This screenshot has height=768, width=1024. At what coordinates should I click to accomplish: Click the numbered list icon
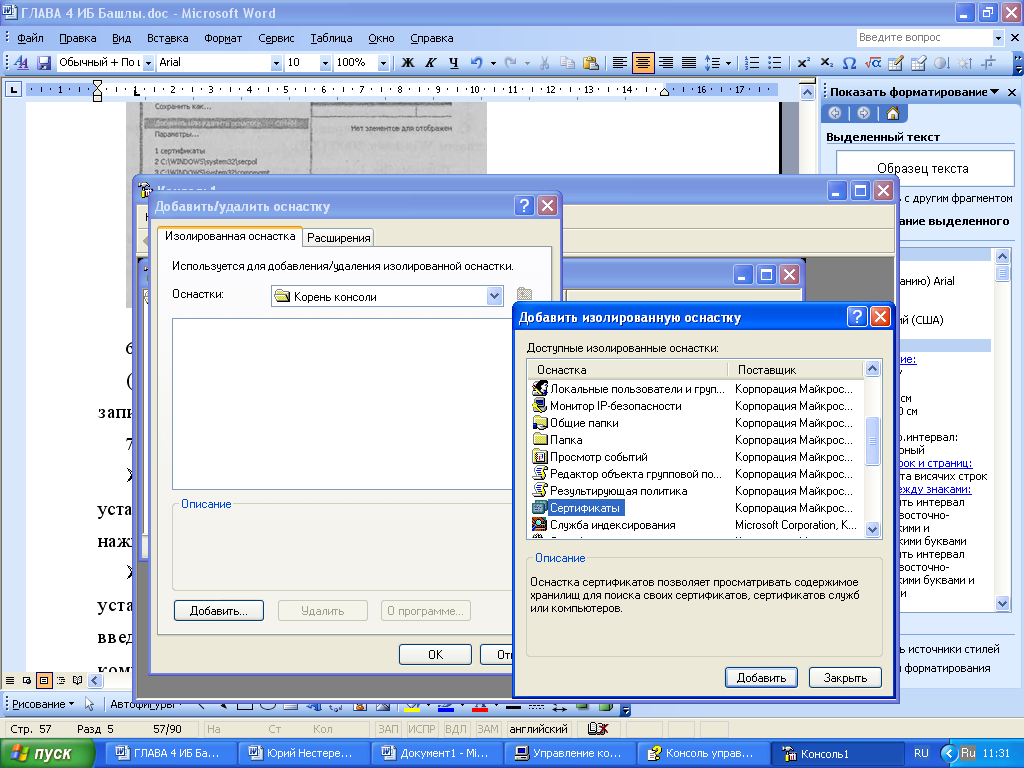coord(752,63)
